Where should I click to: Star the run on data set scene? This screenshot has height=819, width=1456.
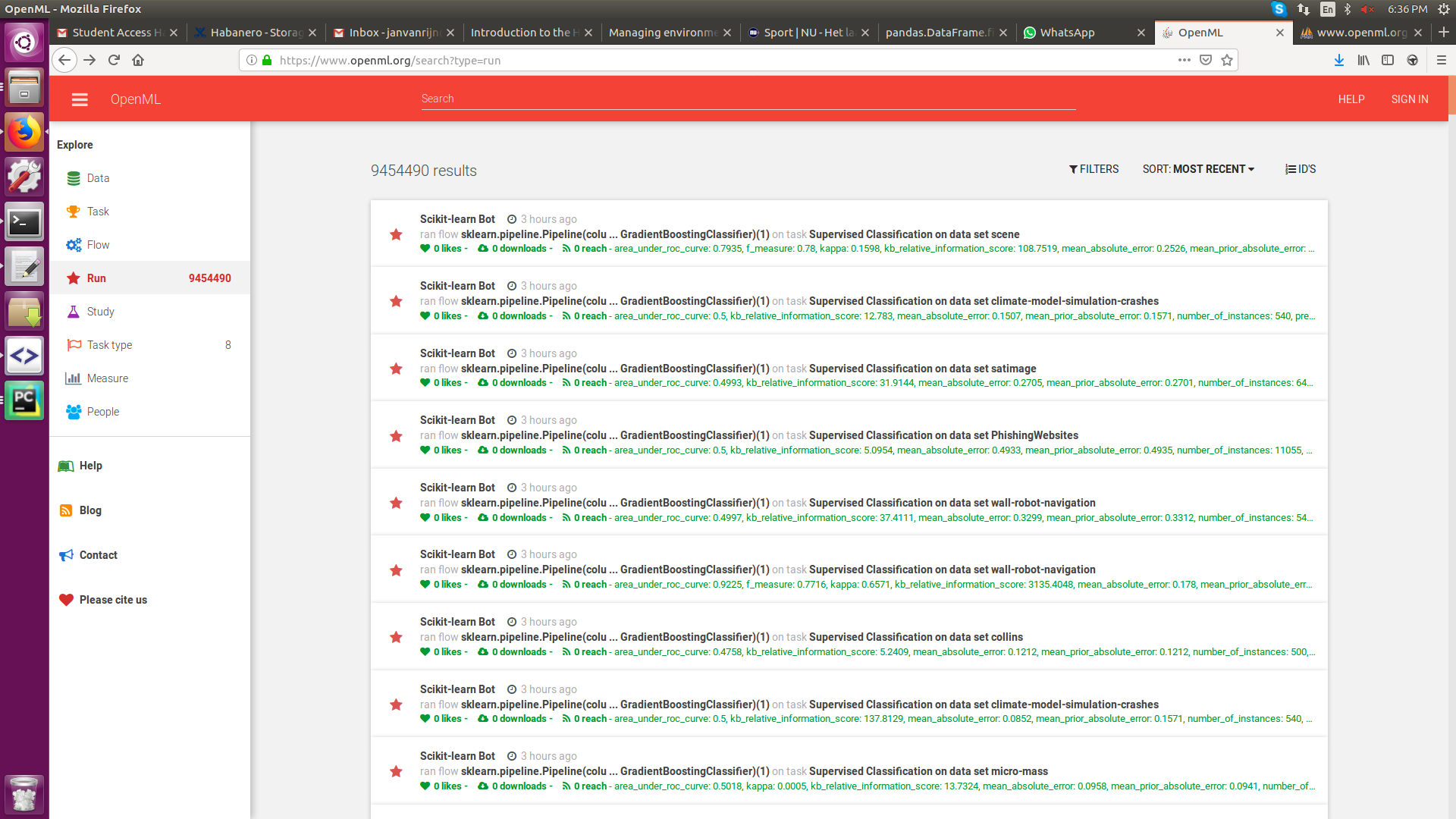395,235
